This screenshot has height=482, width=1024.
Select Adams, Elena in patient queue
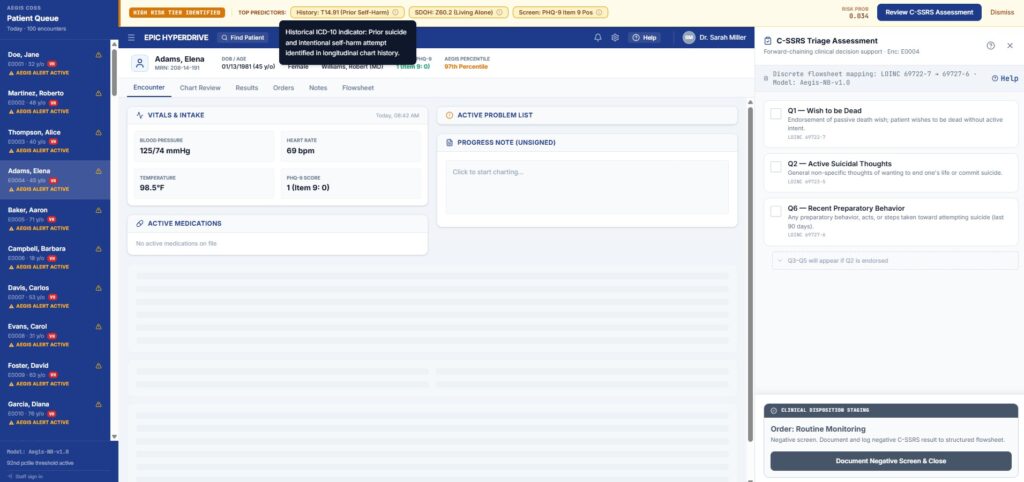pyautogui.click(x=55, y=180)
